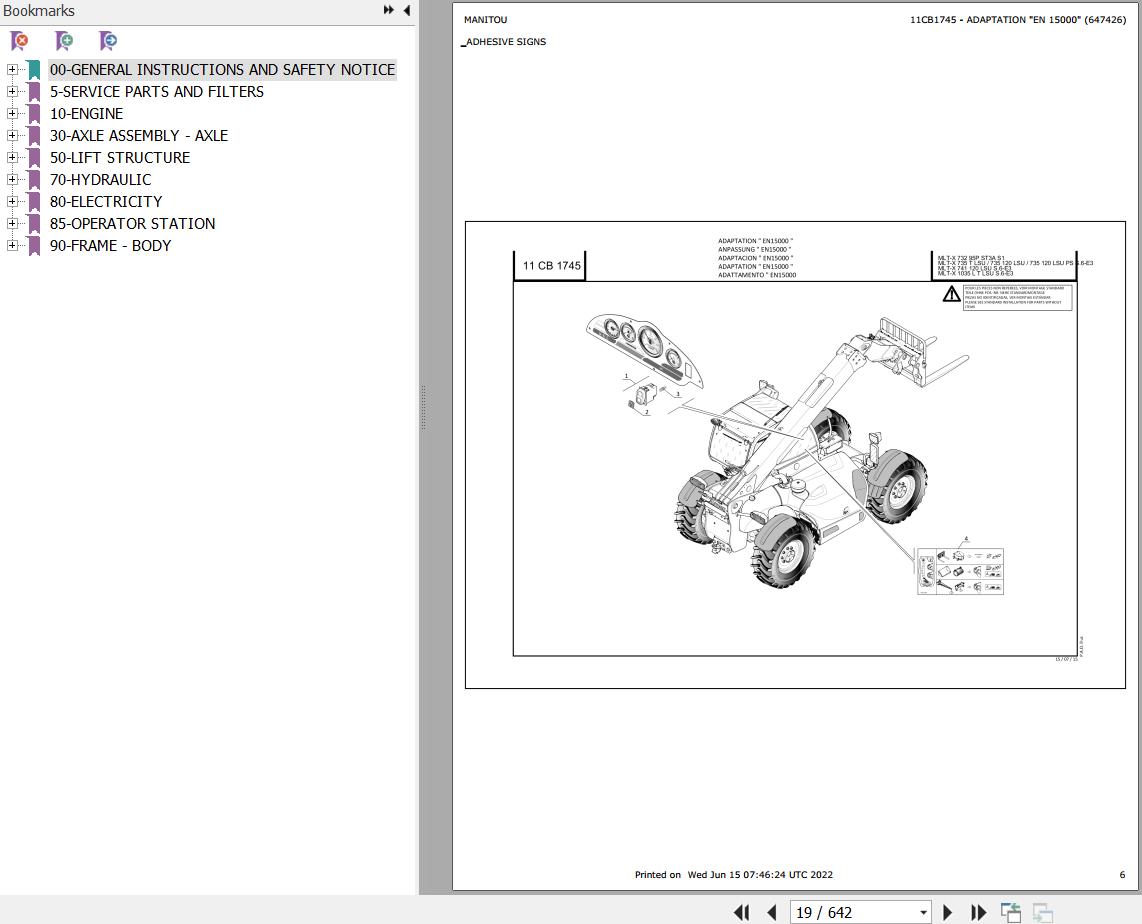Expand the 30-AXLE ASSEMBLY - AXLE bookmark
Viewport: 1142px width, 924px height.
12,135
